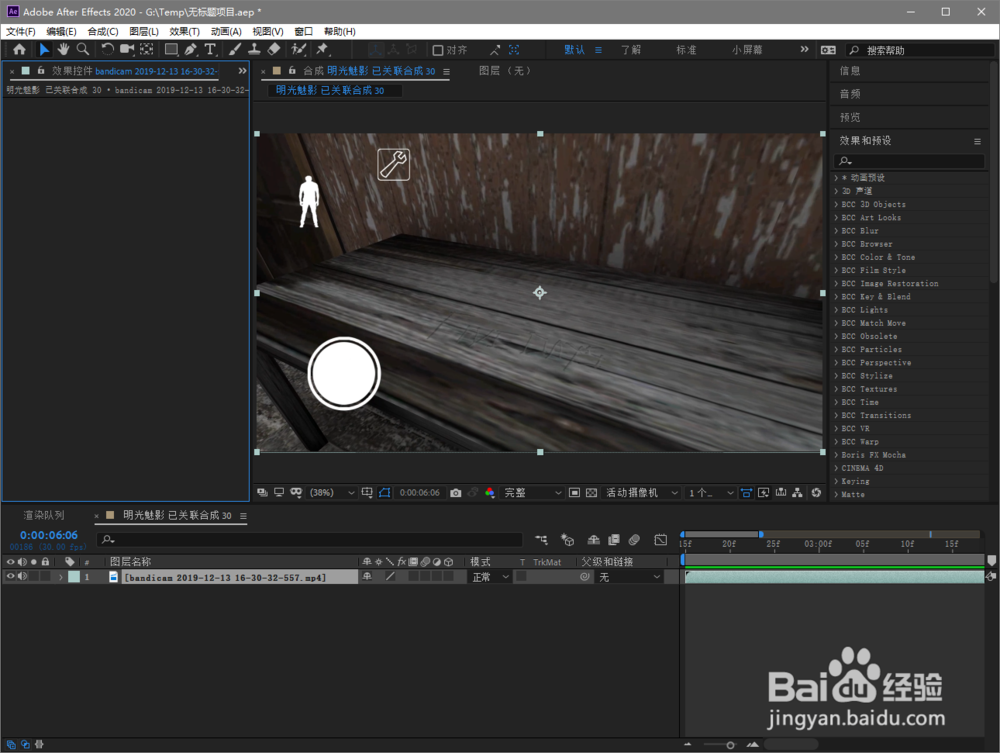Click the composition flowchart icon in viewer
Viewport: 1000px width, 753px height.
point(797,493)
